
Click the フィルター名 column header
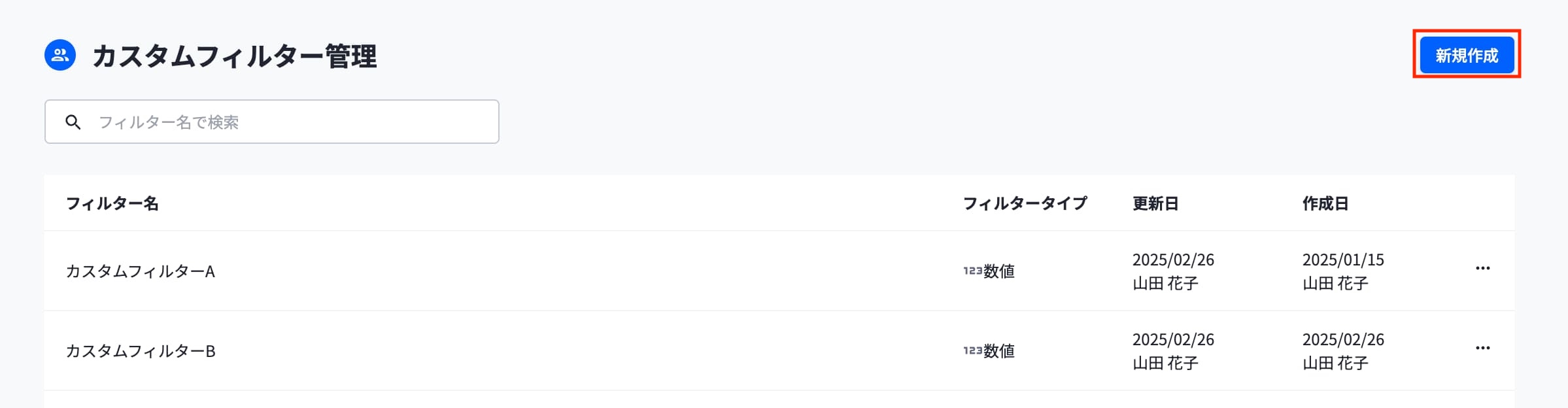pos(112,203)
